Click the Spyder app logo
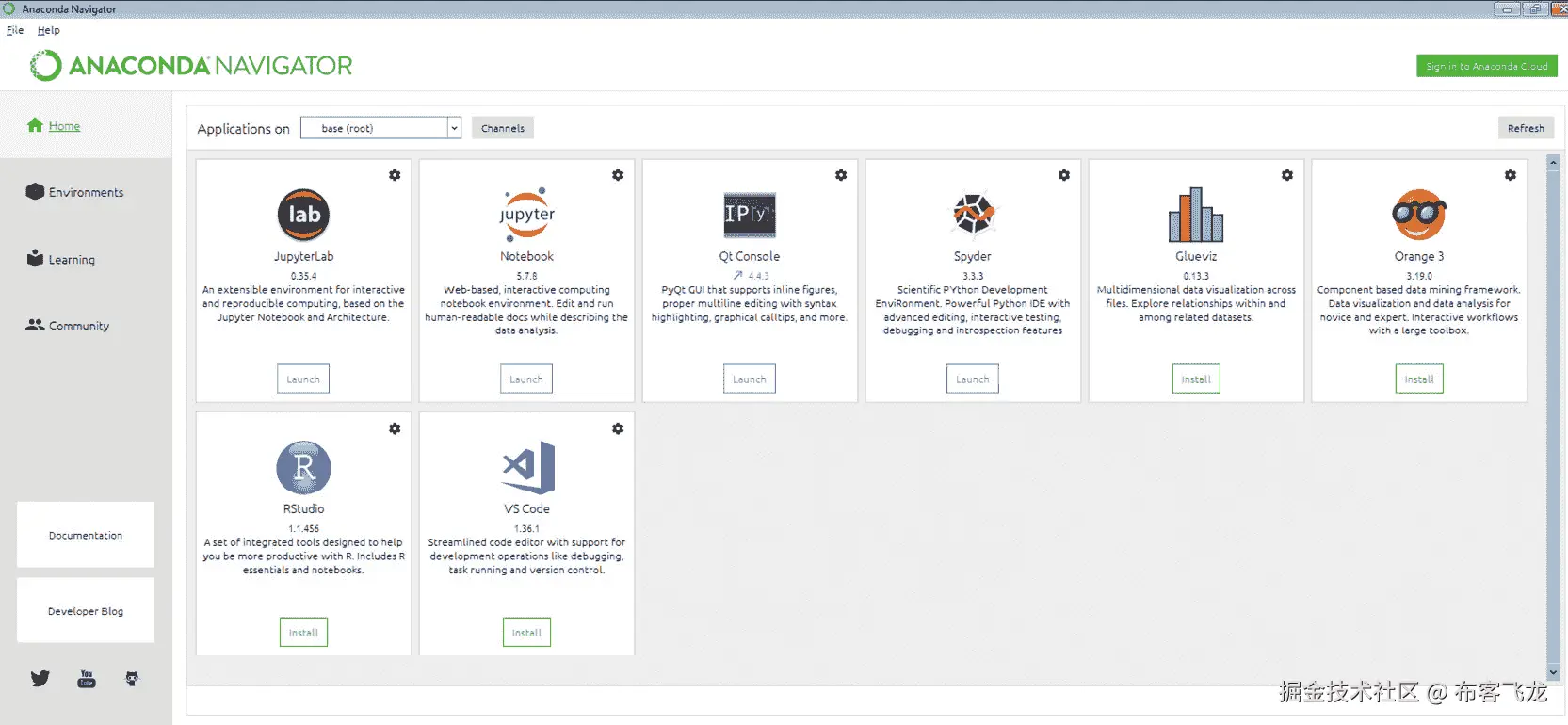 point(973,214)
